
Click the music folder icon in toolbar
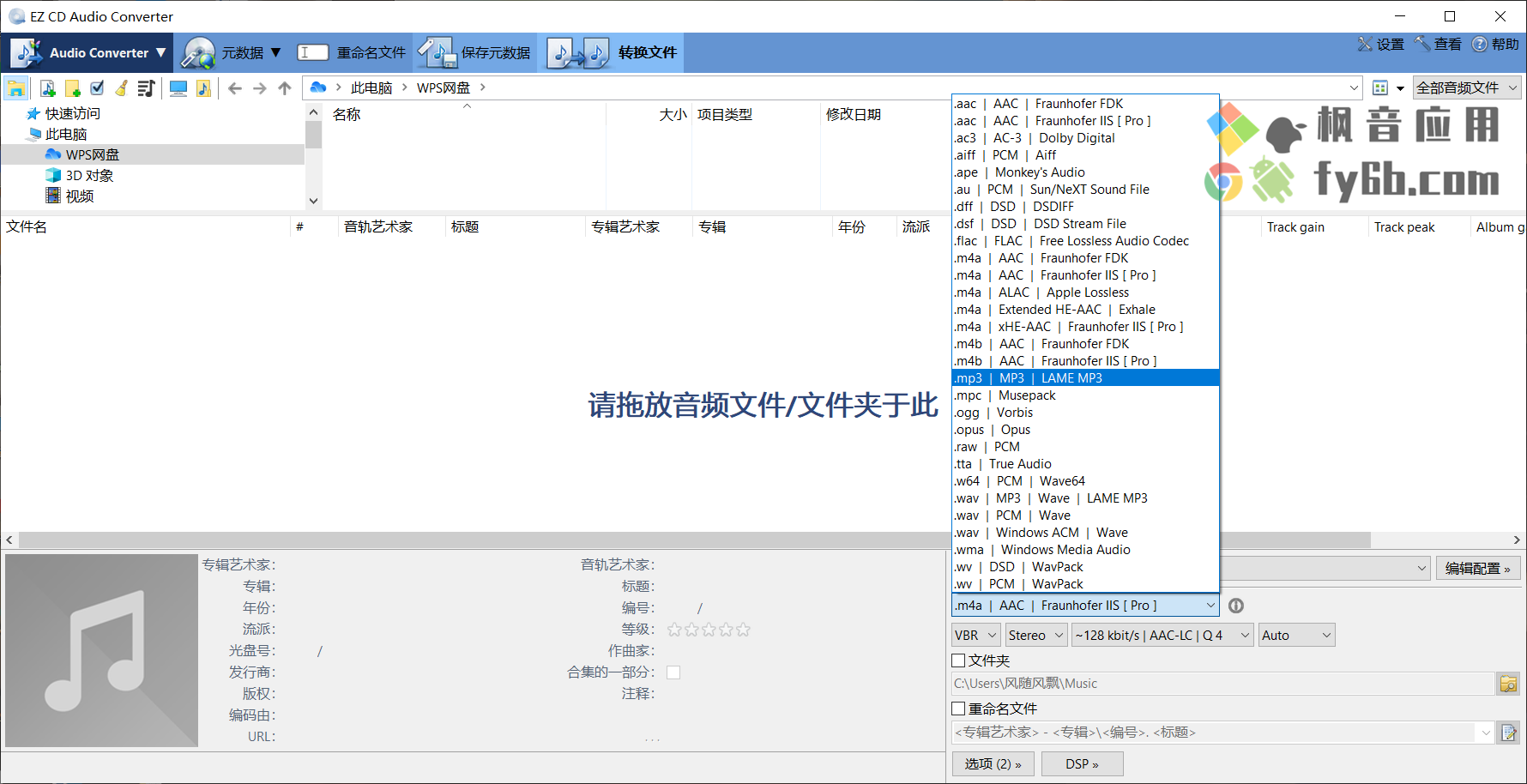203,87
